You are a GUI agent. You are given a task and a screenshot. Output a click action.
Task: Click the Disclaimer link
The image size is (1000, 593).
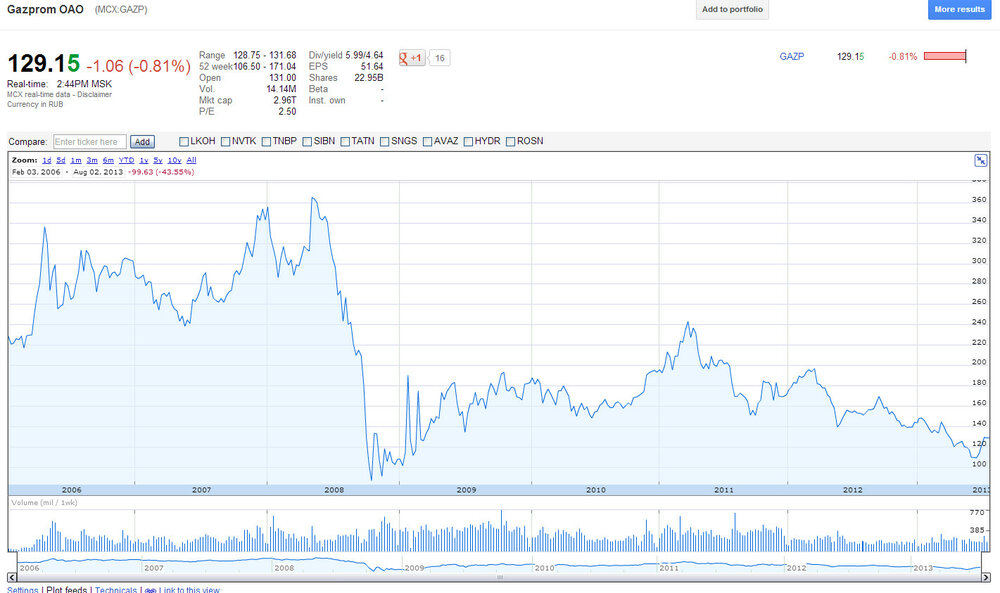tap(94, 94)
